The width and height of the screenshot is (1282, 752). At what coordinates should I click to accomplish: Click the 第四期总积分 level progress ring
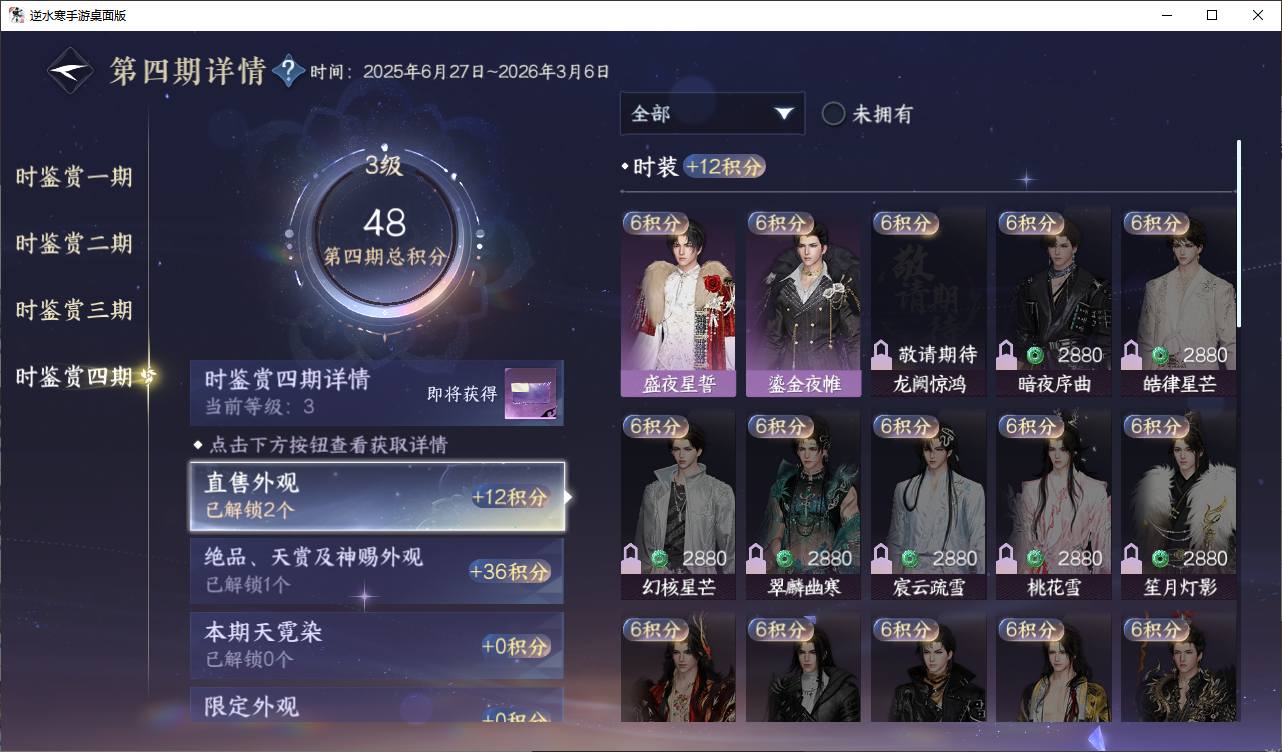coord(384,236)
